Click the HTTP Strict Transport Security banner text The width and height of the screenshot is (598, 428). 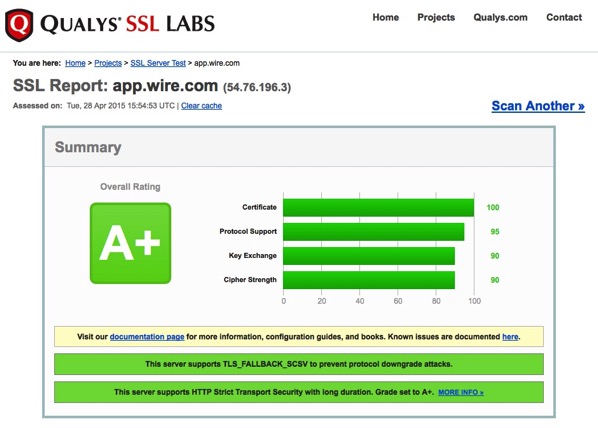click(x=274, y=392)
